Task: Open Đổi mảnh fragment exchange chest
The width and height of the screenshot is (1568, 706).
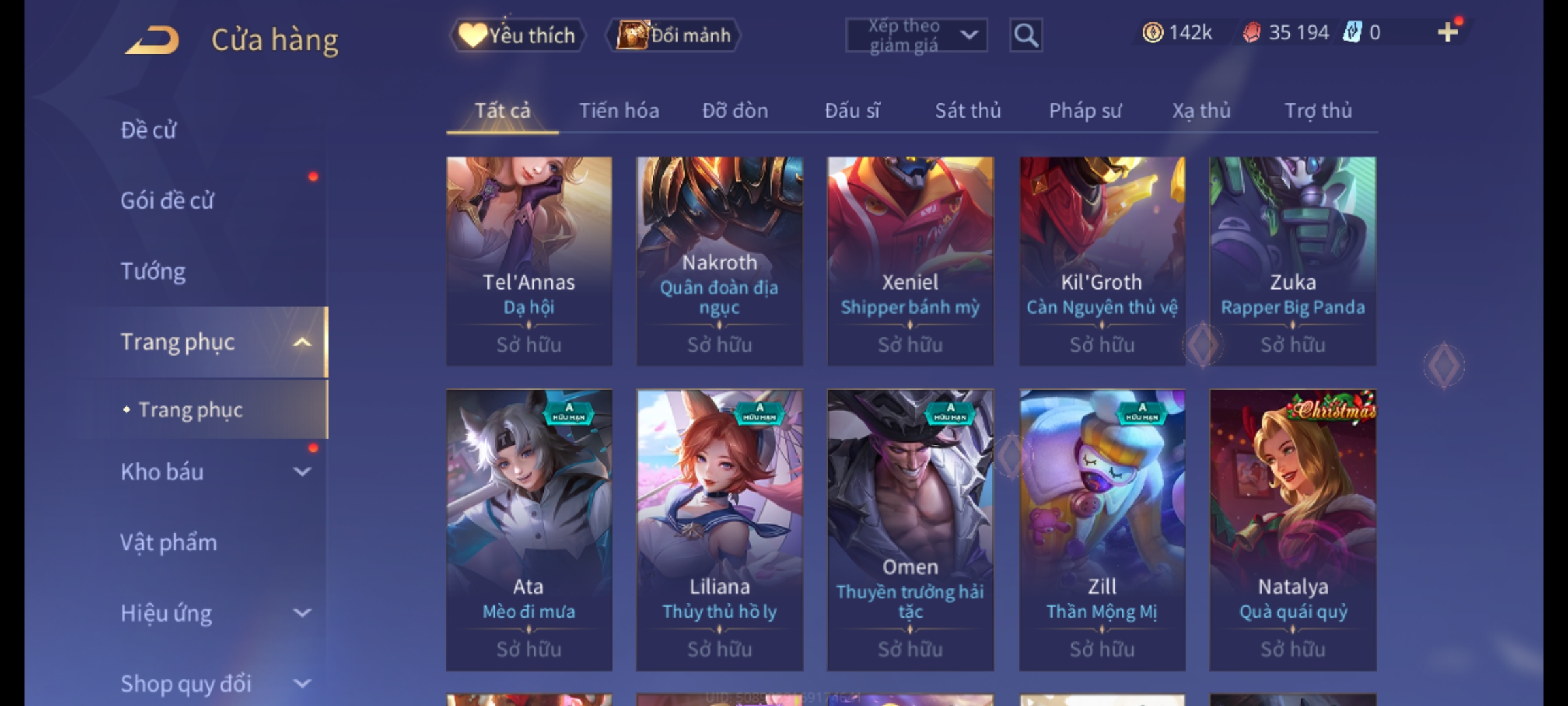Action: [674, 35]
